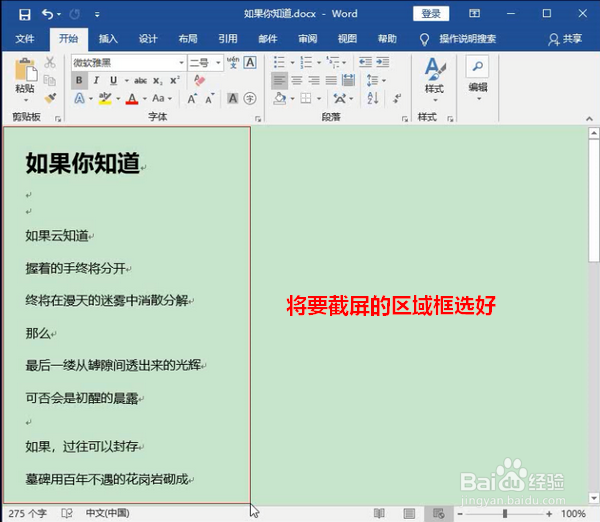
Task: Open the font name dropdown 微软雅黑
Action: [182, 63]
